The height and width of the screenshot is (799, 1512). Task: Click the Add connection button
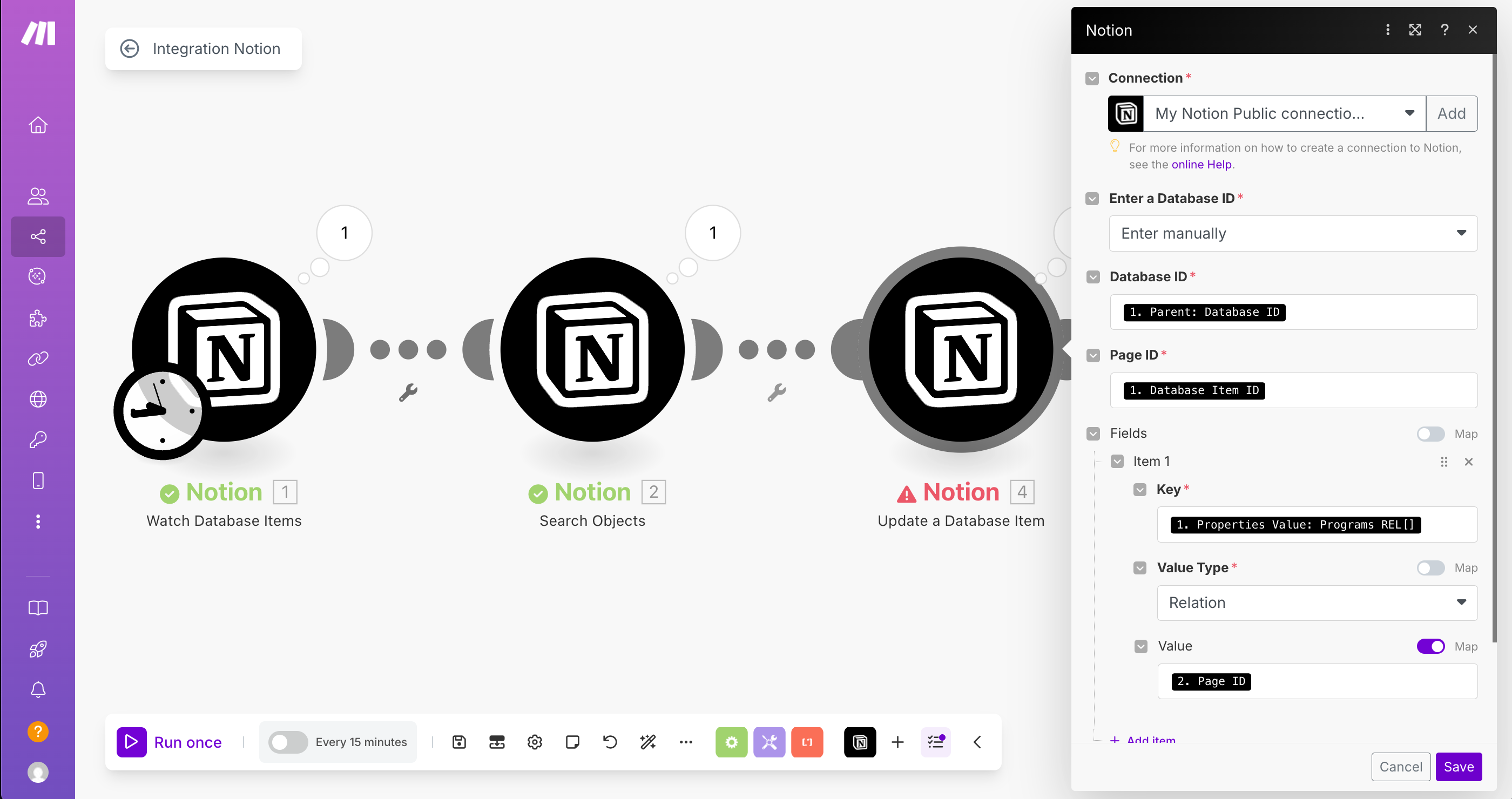click(x=1451, y=113)
